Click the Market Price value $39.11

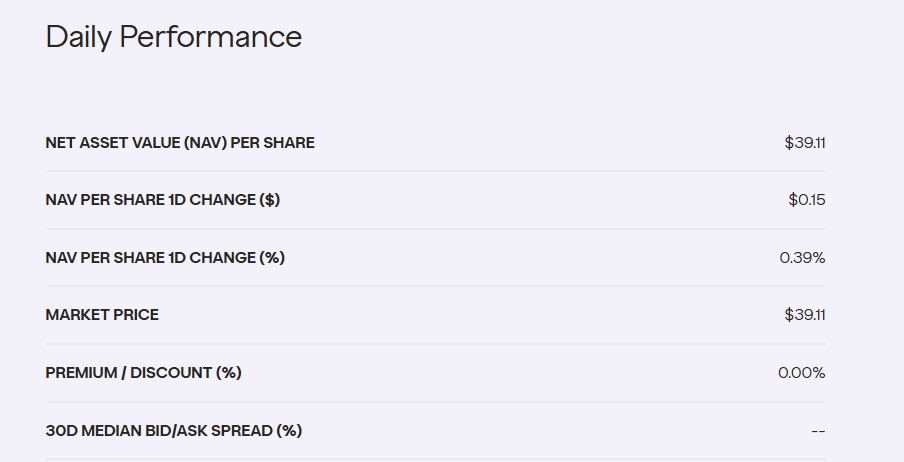pyautogui.click(x=805, y=315)
